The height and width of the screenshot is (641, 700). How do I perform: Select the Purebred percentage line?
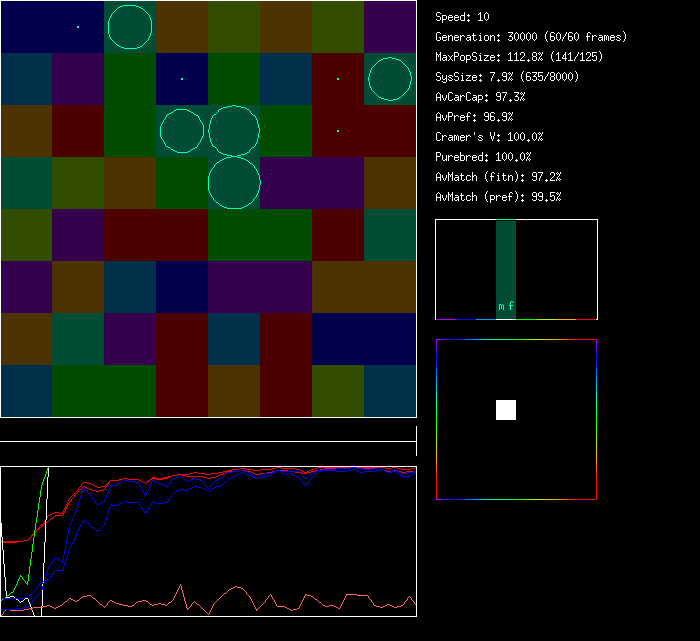click(483, 157)
